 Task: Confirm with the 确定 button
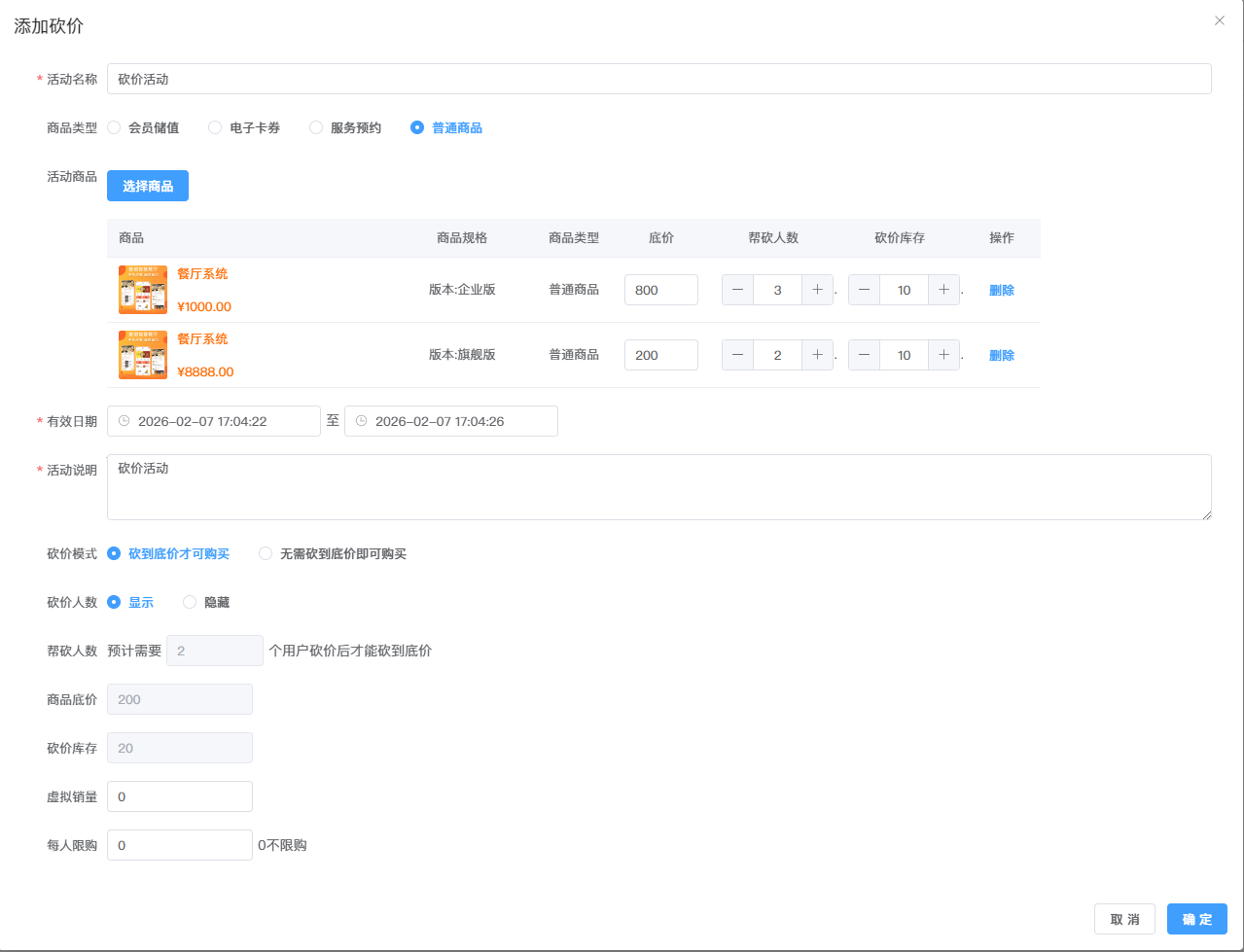[x=1197, y=919]
